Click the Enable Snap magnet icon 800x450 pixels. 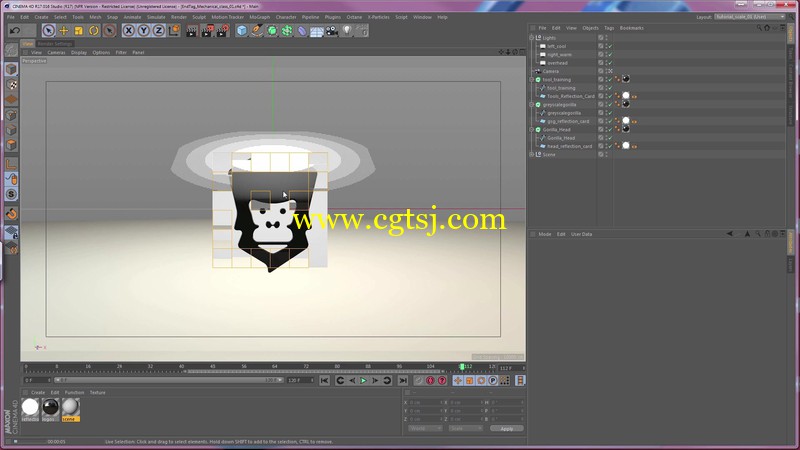pyautogui.click(x=11, y=213)
